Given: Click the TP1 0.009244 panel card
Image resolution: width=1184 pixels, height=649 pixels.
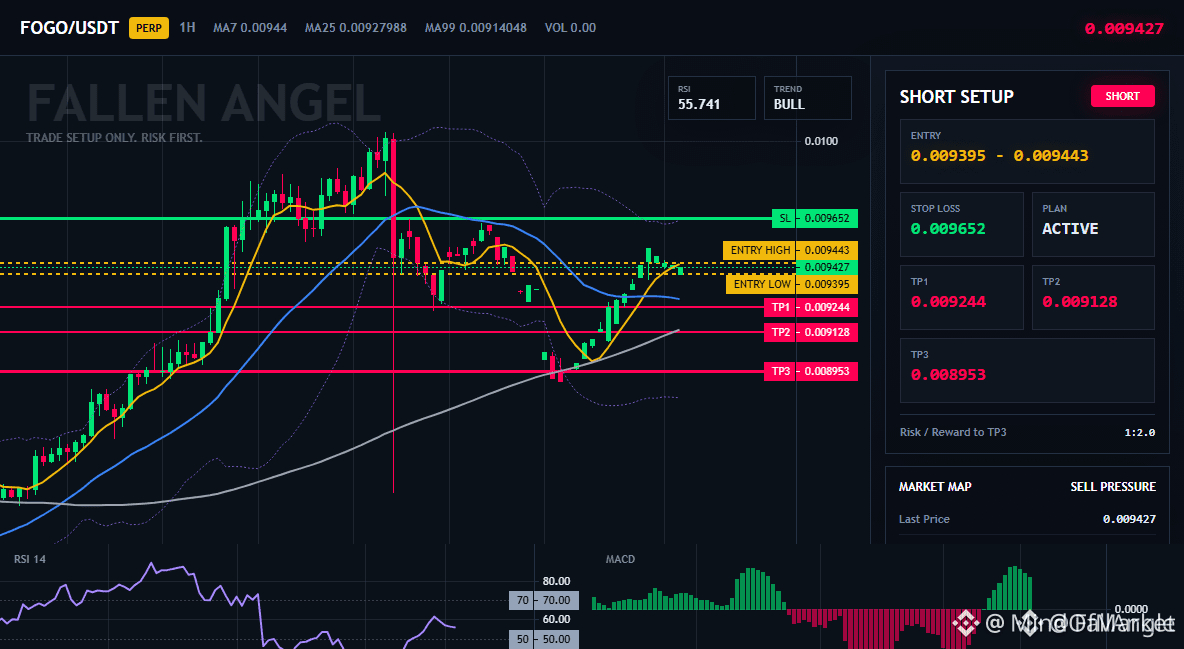Looking at the screenshot, I should 961,297.
